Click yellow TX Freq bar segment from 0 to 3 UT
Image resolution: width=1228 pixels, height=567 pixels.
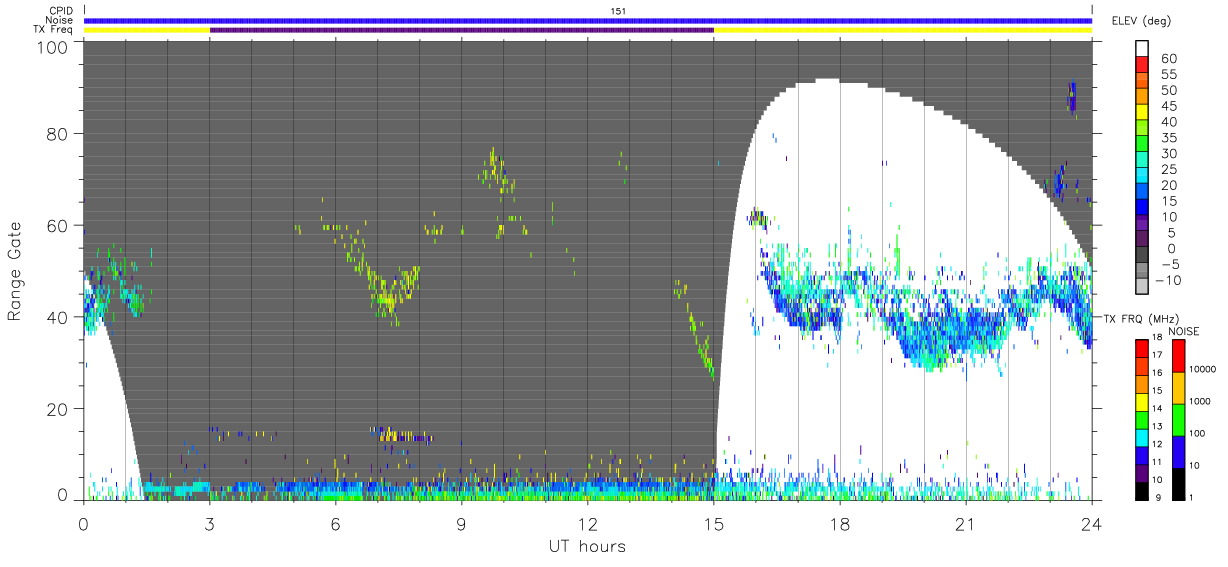tap(147, 30)
